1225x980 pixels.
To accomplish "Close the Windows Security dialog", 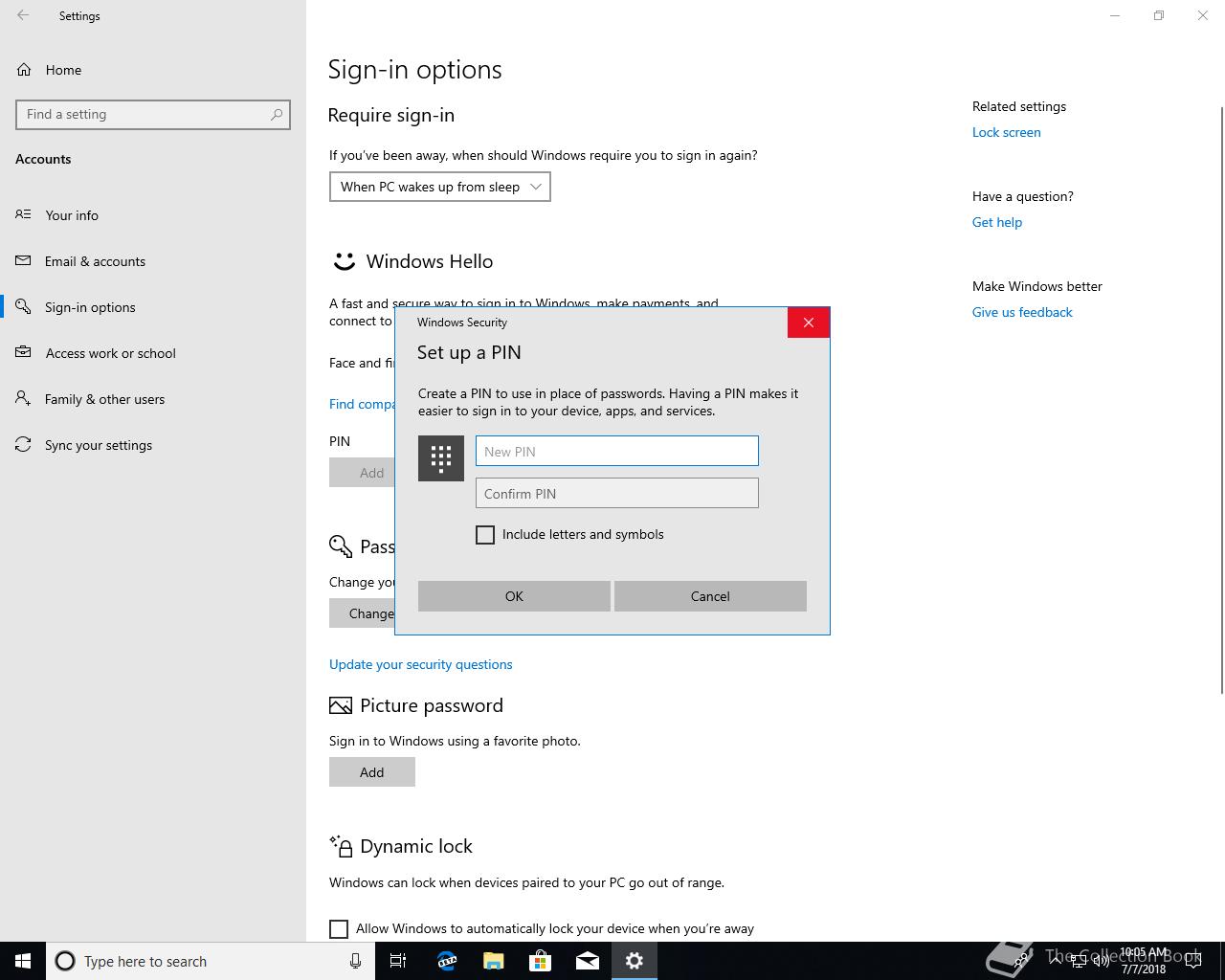I will (809, 323).
